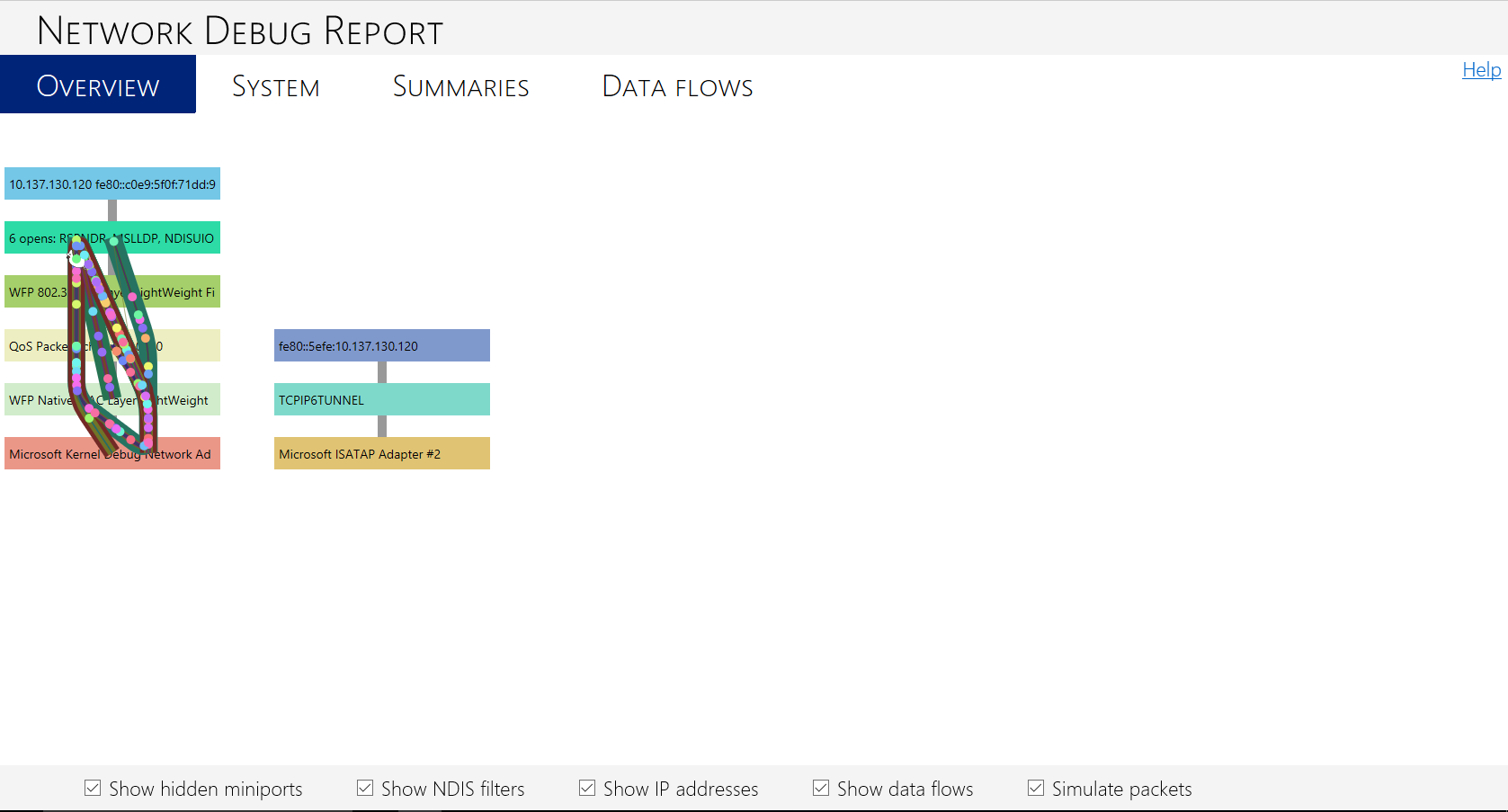Uncheck Show NDIS filters
This screenshot has height=812, width=1508.
pyautogui.click(x=364, y=788)
